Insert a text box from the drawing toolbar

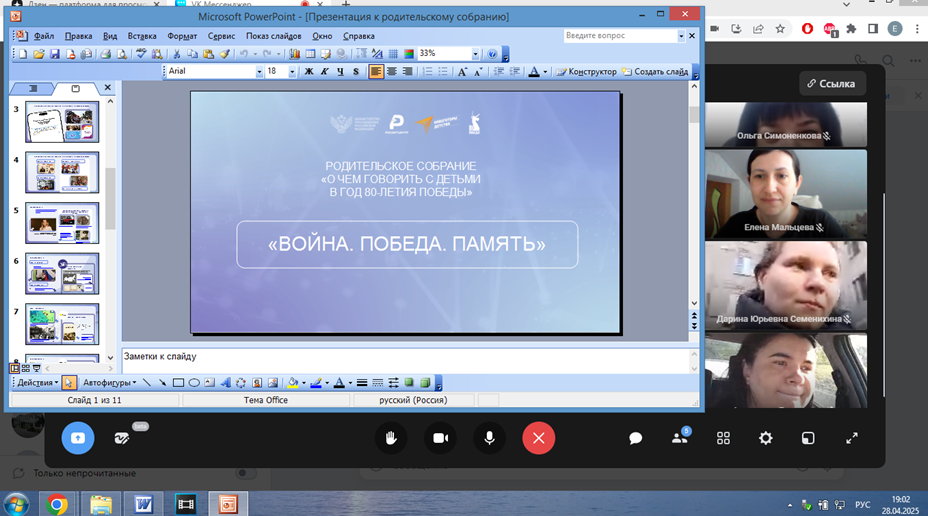[210, 383]
